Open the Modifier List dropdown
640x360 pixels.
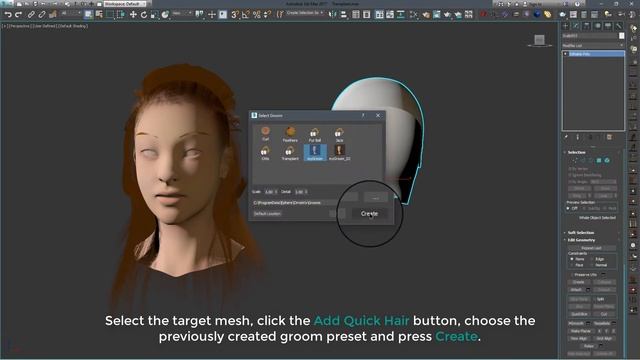point(593,46)
